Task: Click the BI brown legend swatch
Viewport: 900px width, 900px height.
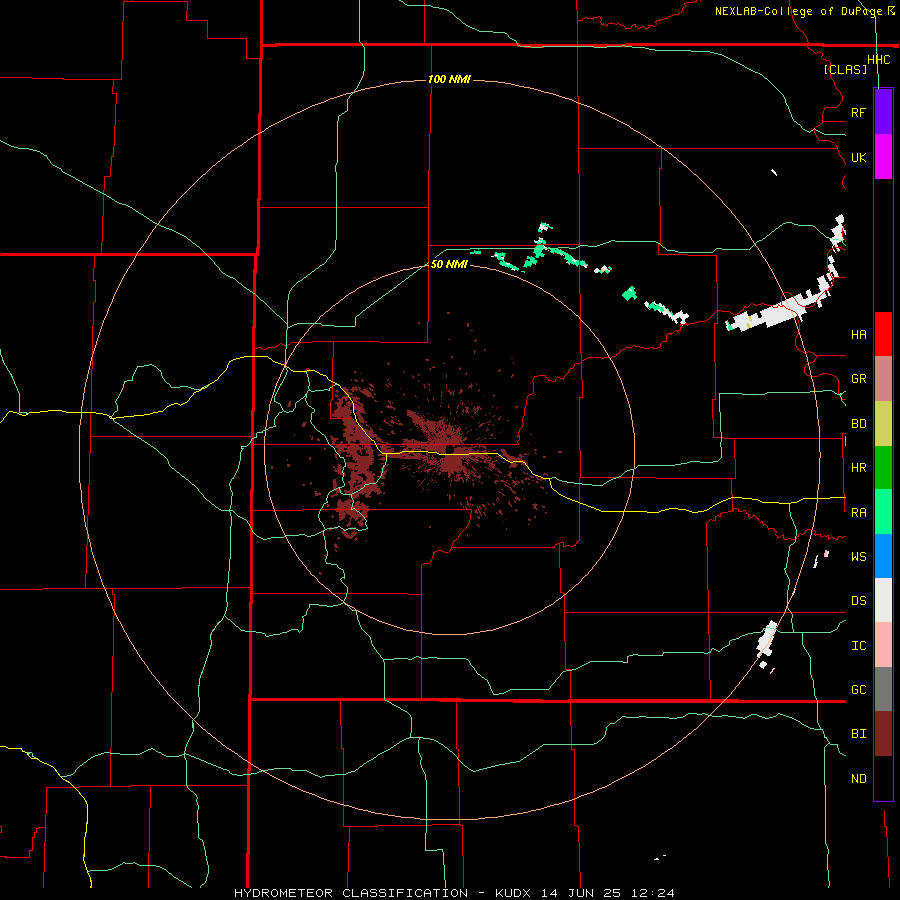Action: point(883,734)
